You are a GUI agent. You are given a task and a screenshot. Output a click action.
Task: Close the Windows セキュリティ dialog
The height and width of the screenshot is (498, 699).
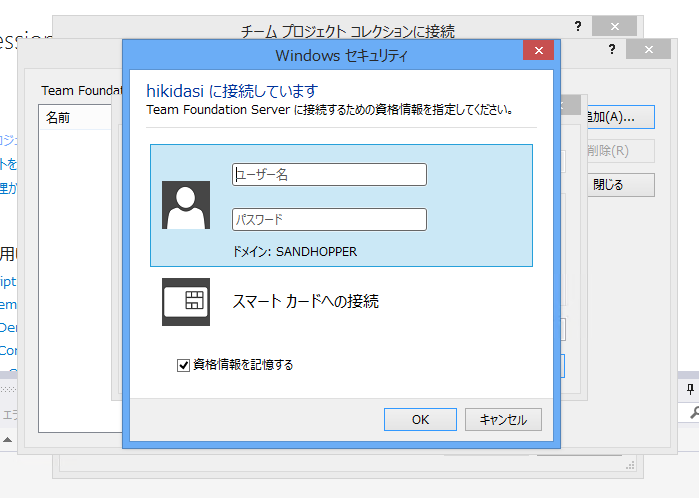tap(539, 50)
